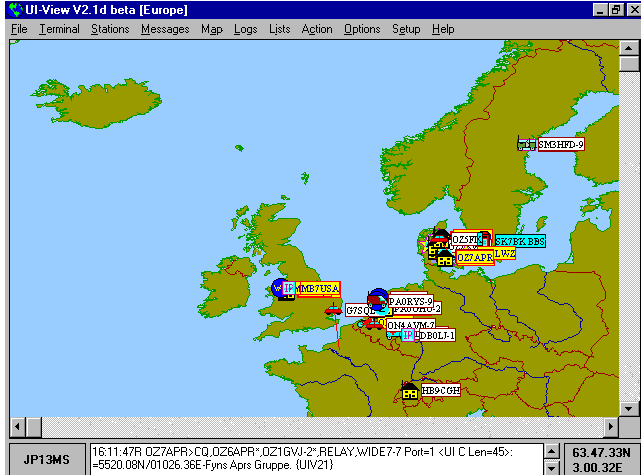Click the map horizontal scrollbar thumb
The image size is (641, 475).
(x=34, y=427)
